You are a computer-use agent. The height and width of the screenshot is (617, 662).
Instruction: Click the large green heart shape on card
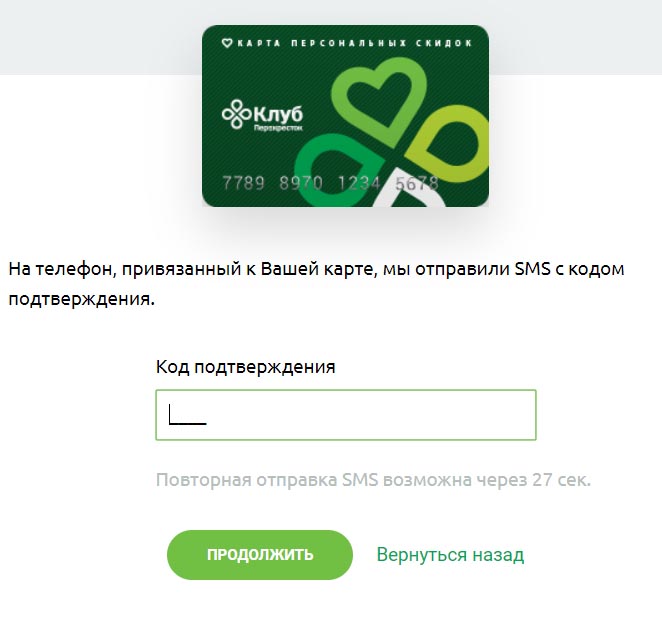(379, 101)
